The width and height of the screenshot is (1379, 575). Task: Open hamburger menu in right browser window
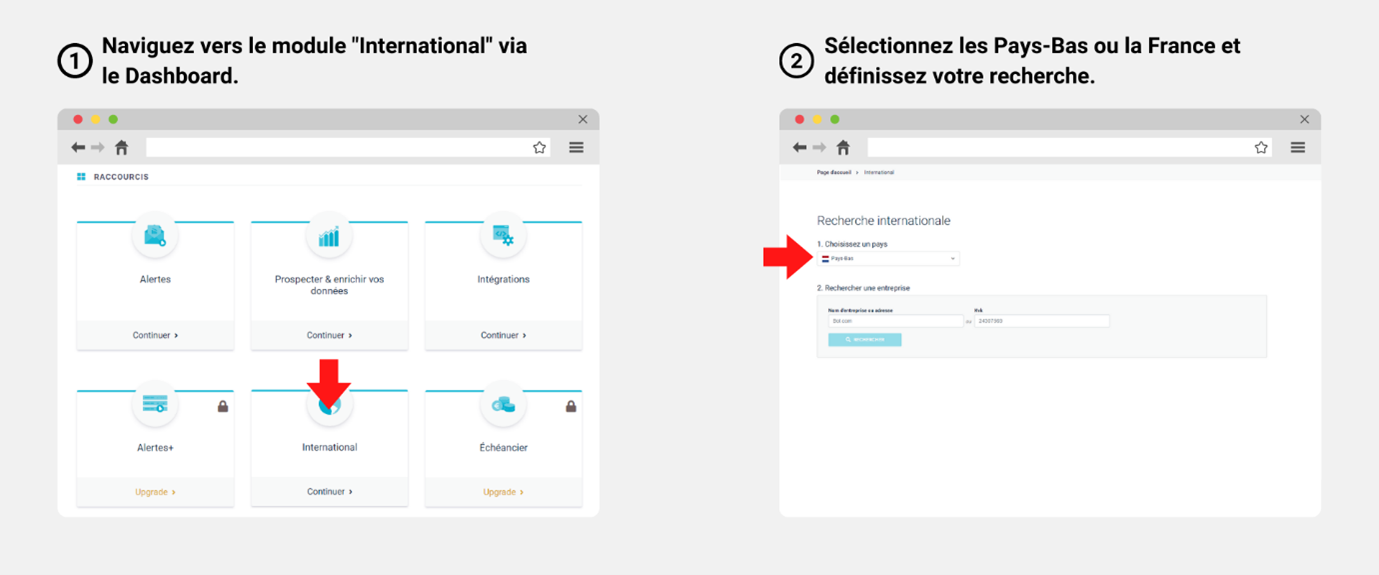(x=1298, y=148)
